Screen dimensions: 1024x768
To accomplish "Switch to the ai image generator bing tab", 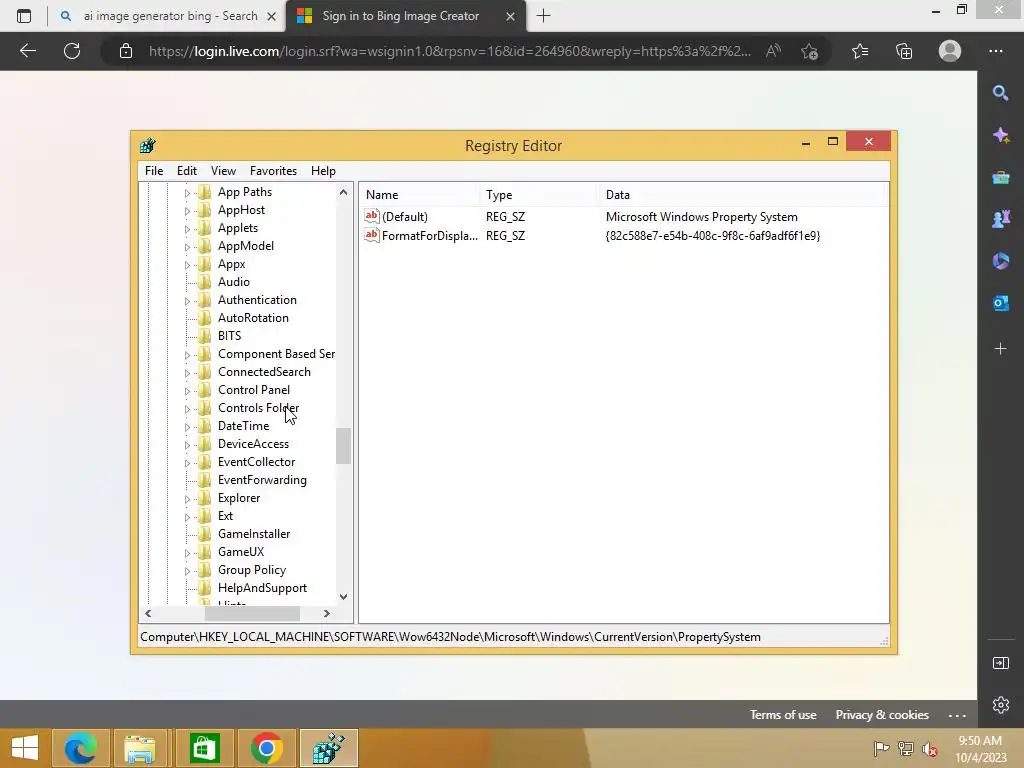I will (x=170, y=16).
